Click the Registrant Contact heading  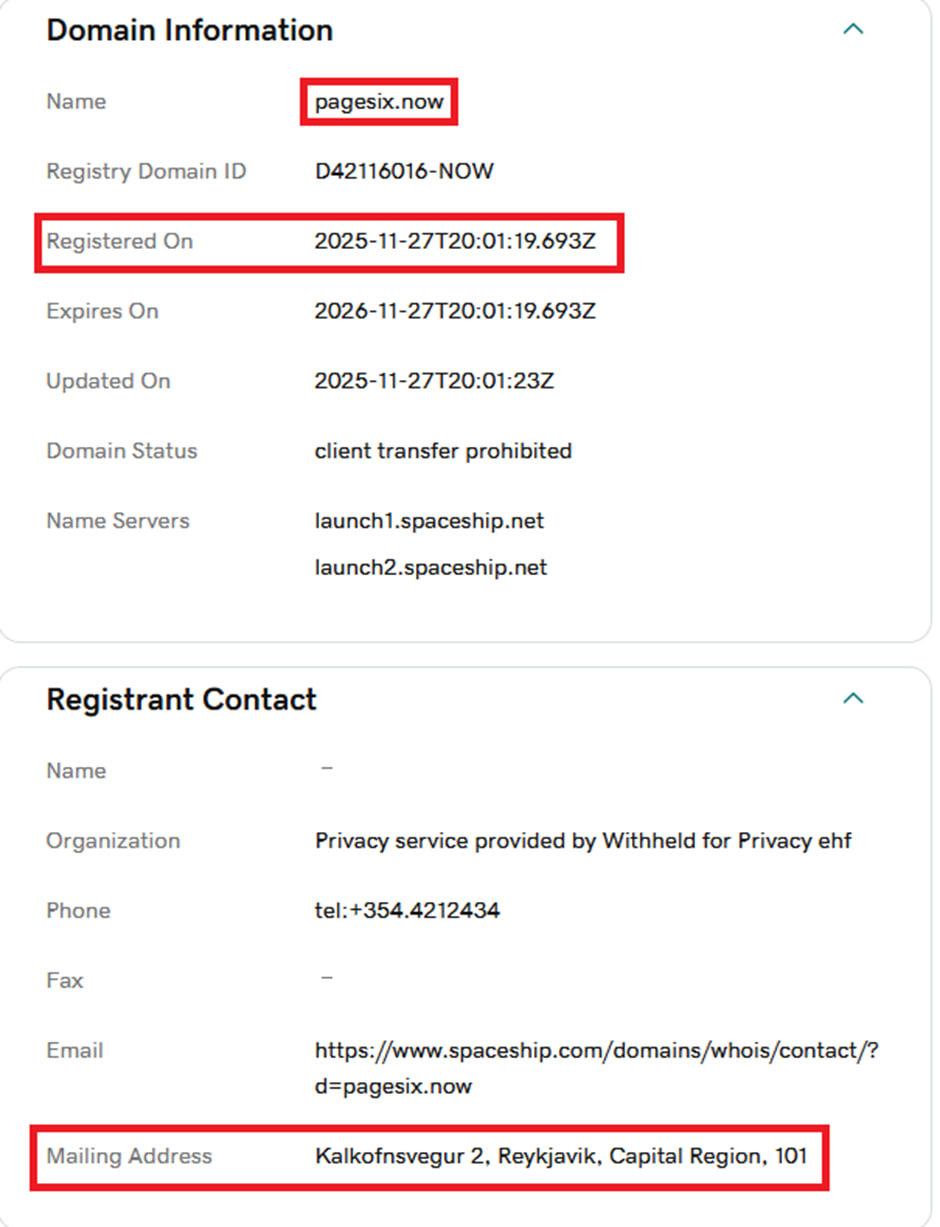(182, 699)
